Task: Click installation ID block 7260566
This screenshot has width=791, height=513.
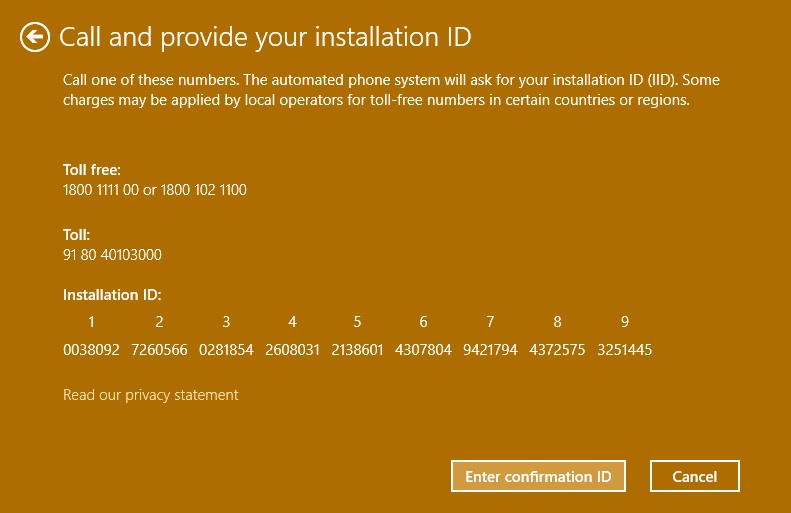Action: click(158, 350)
